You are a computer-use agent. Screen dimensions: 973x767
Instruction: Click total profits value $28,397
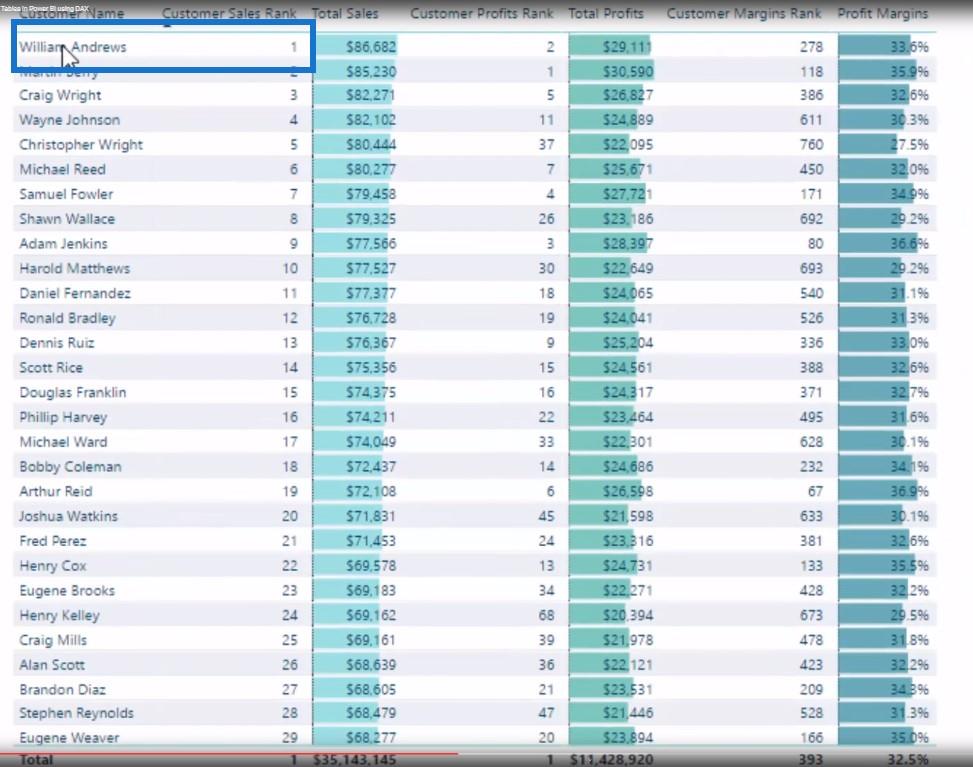628,244
